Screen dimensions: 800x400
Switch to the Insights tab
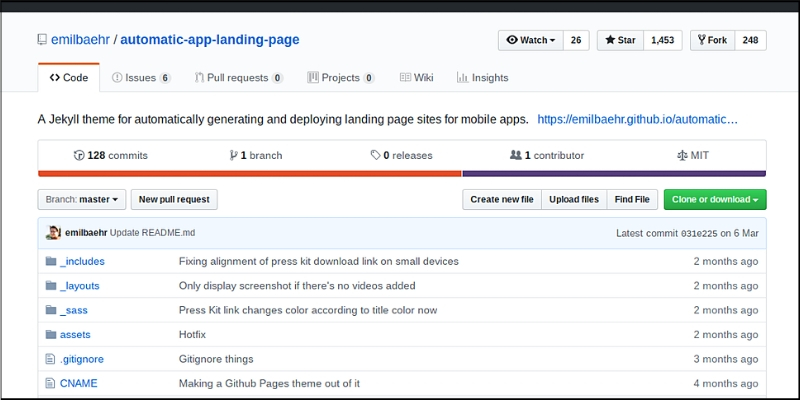click(483, 78)
